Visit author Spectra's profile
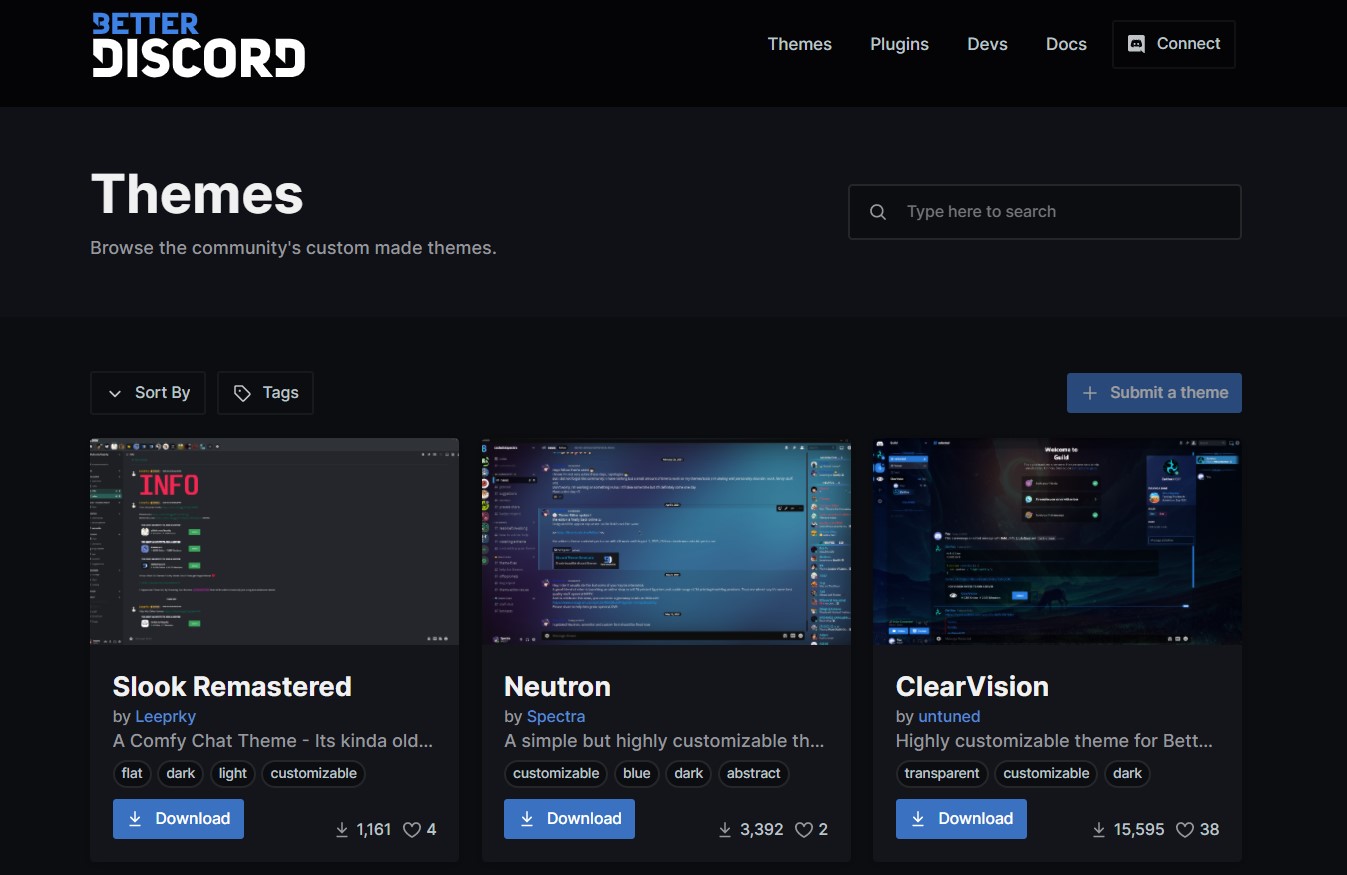Viewport: 1347px width, 875px height. (556, 716)
